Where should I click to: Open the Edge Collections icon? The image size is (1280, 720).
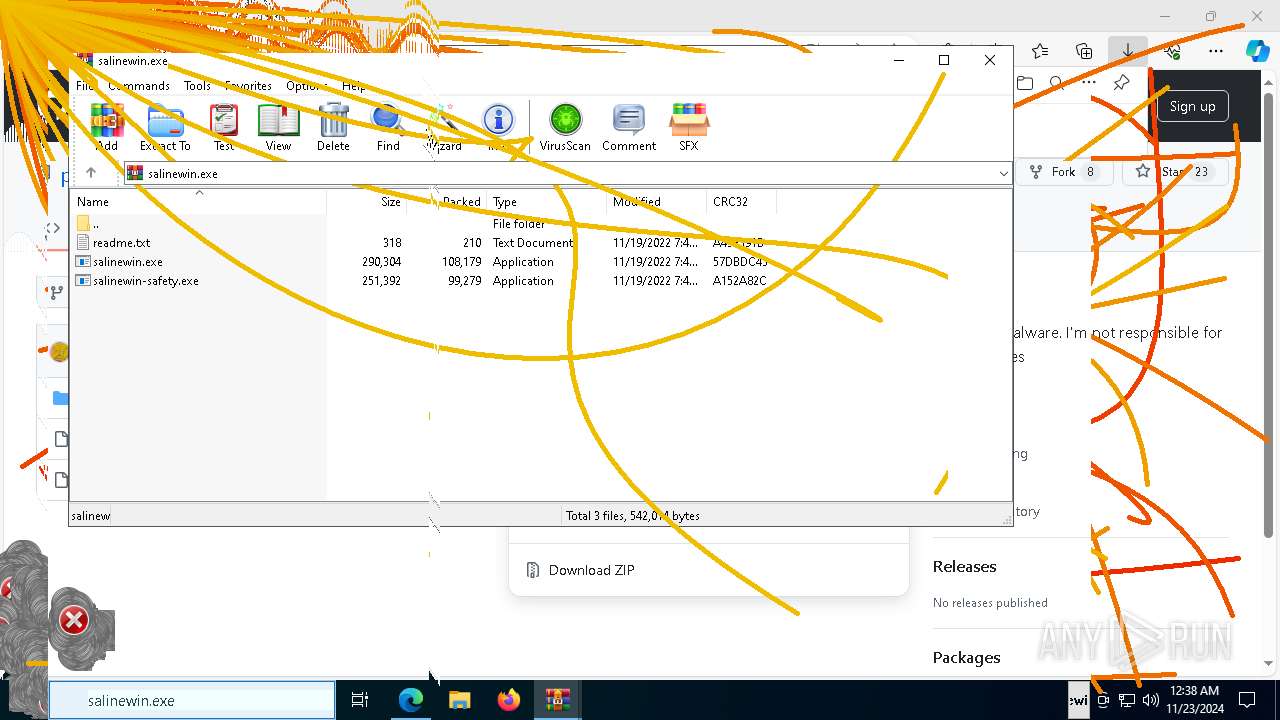pyautogui.click(x=1084, y=51)
